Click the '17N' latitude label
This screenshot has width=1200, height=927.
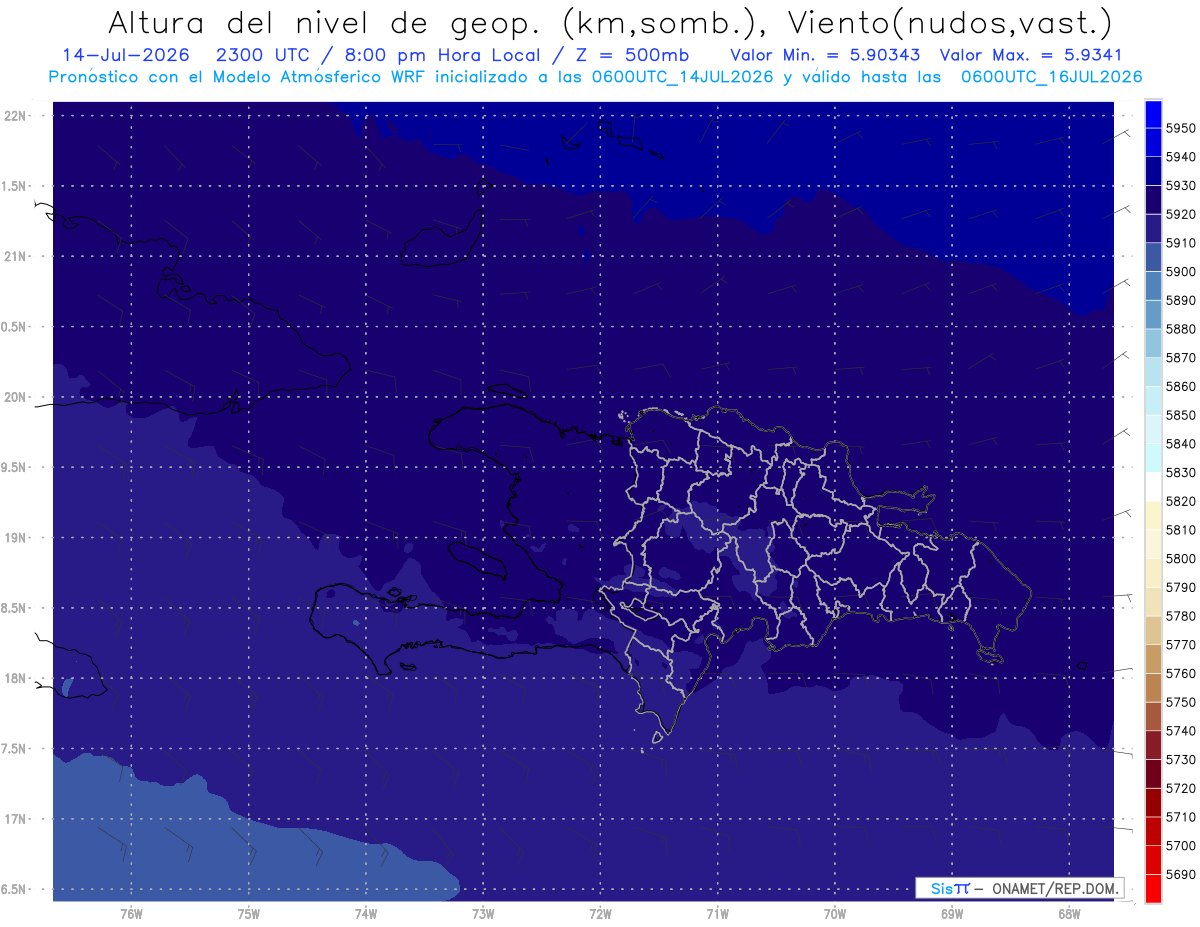pyautogui.click(x=17, y=819)
